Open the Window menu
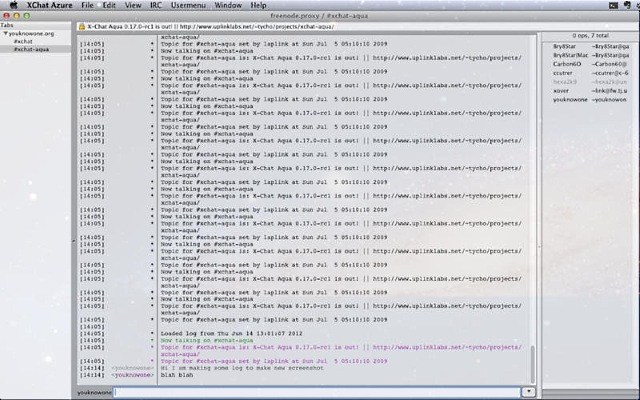The height and width of the screenshot is (400, 640). click(228, 5)
